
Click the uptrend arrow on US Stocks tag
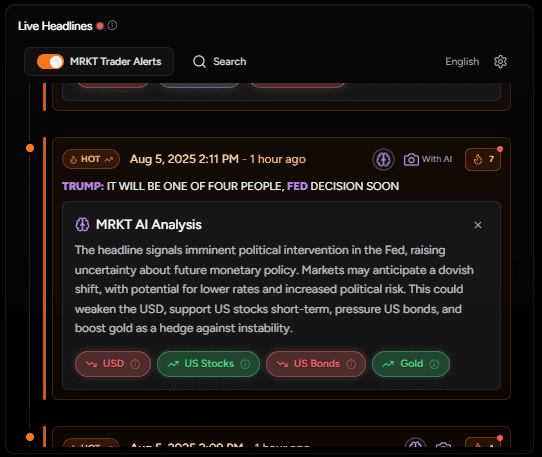tap(173, 364)
